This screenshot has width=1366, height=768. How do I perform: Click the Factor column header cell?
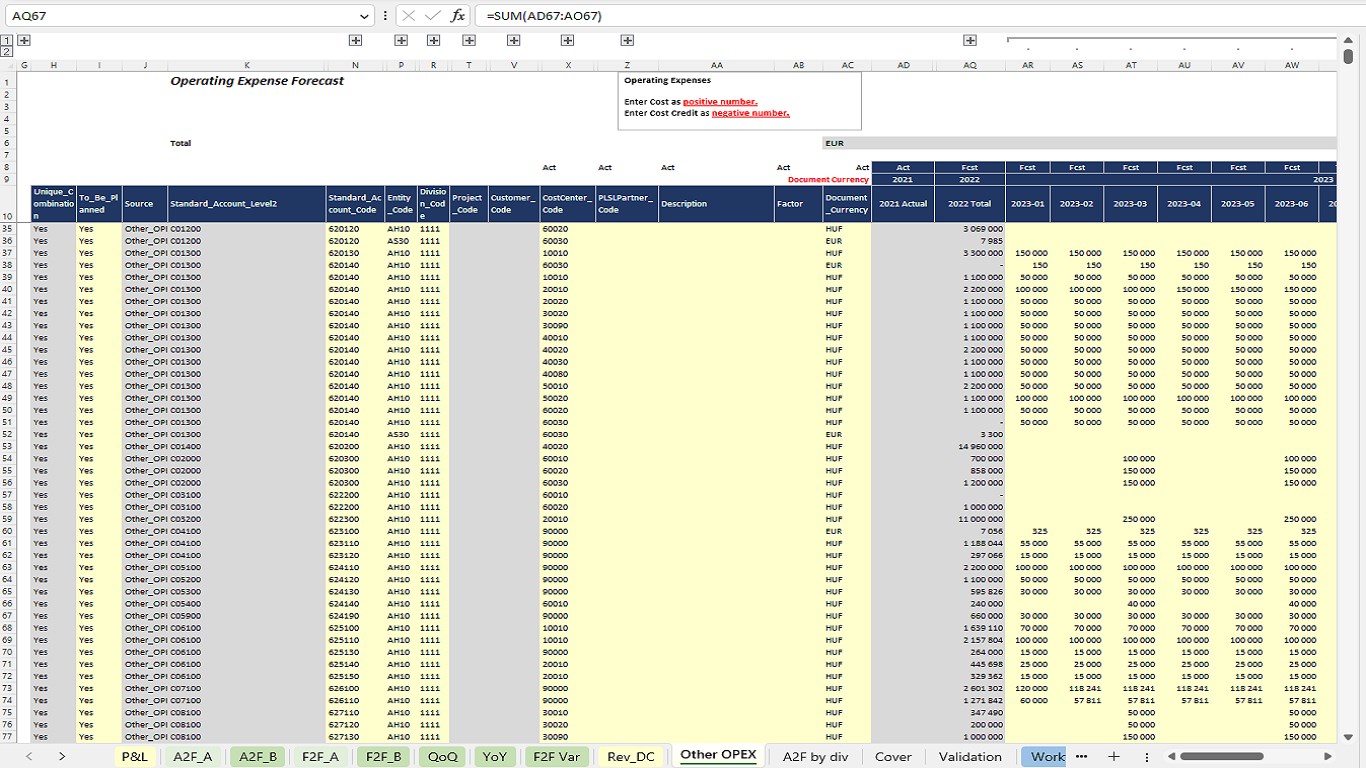pyautogui.click(x=798, y=204)
